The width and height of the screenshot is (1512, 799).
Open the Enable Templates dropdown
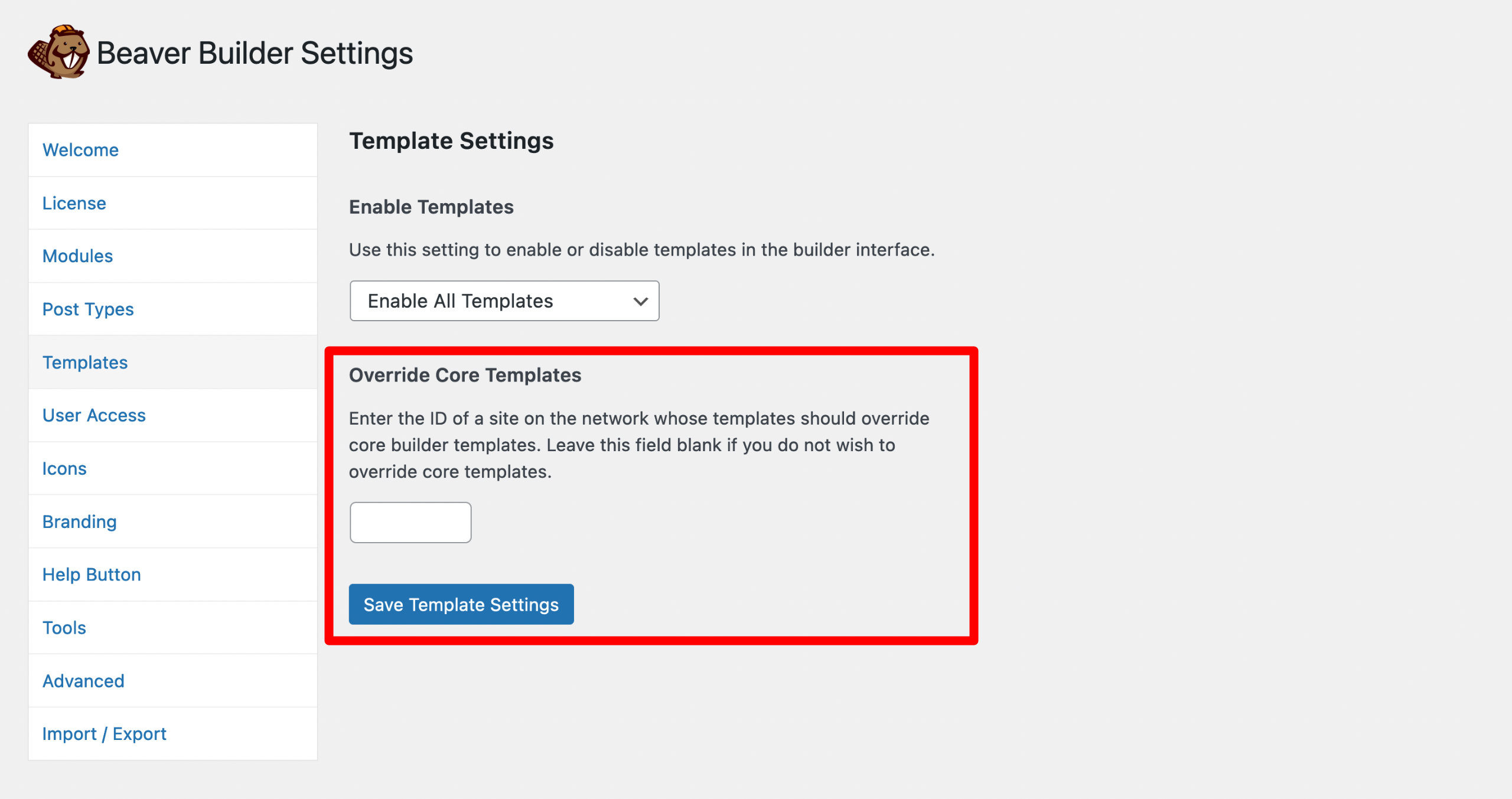pyautogui.click(x=504, y=301)
